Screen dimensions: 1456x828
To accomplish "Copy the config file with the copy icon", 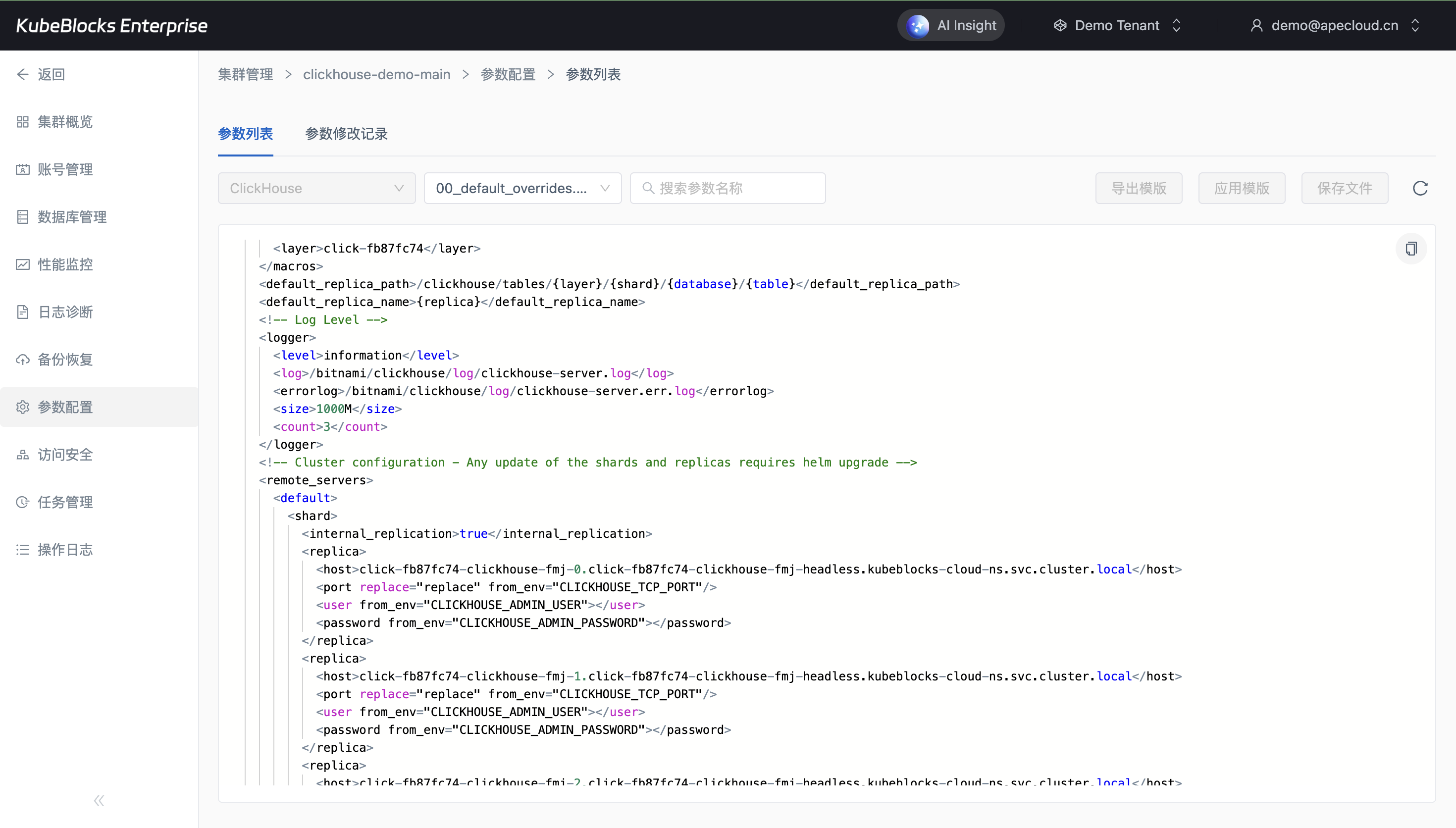I will click(x=1410, y=249).
